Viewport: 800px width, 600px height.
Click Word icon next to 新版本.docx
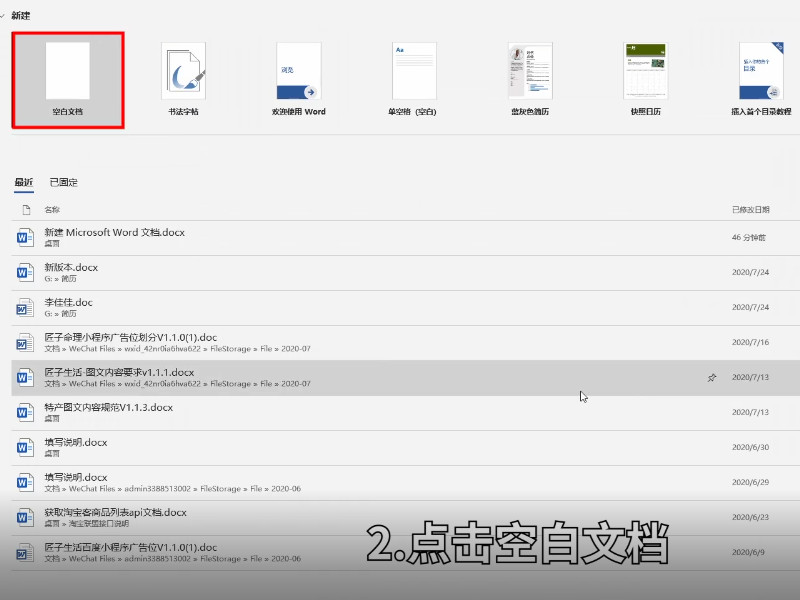tap(24, 272)
